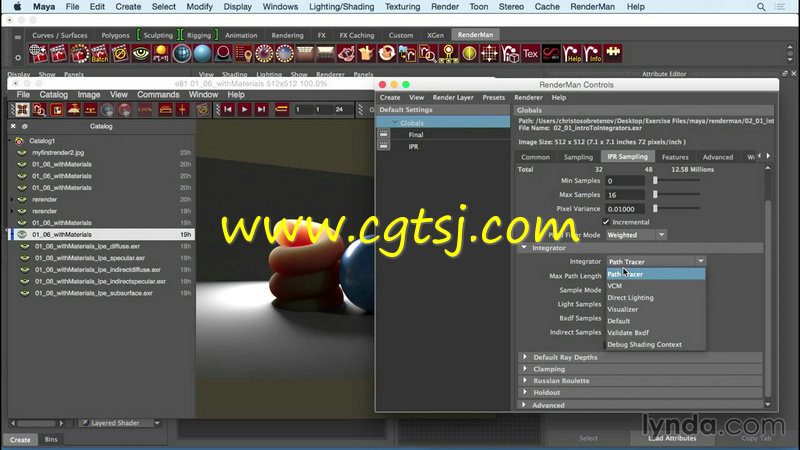Open the Lighting/Shading menu in Maya
The height and width of the screenshot is (450, 800).
pos(341,7)
